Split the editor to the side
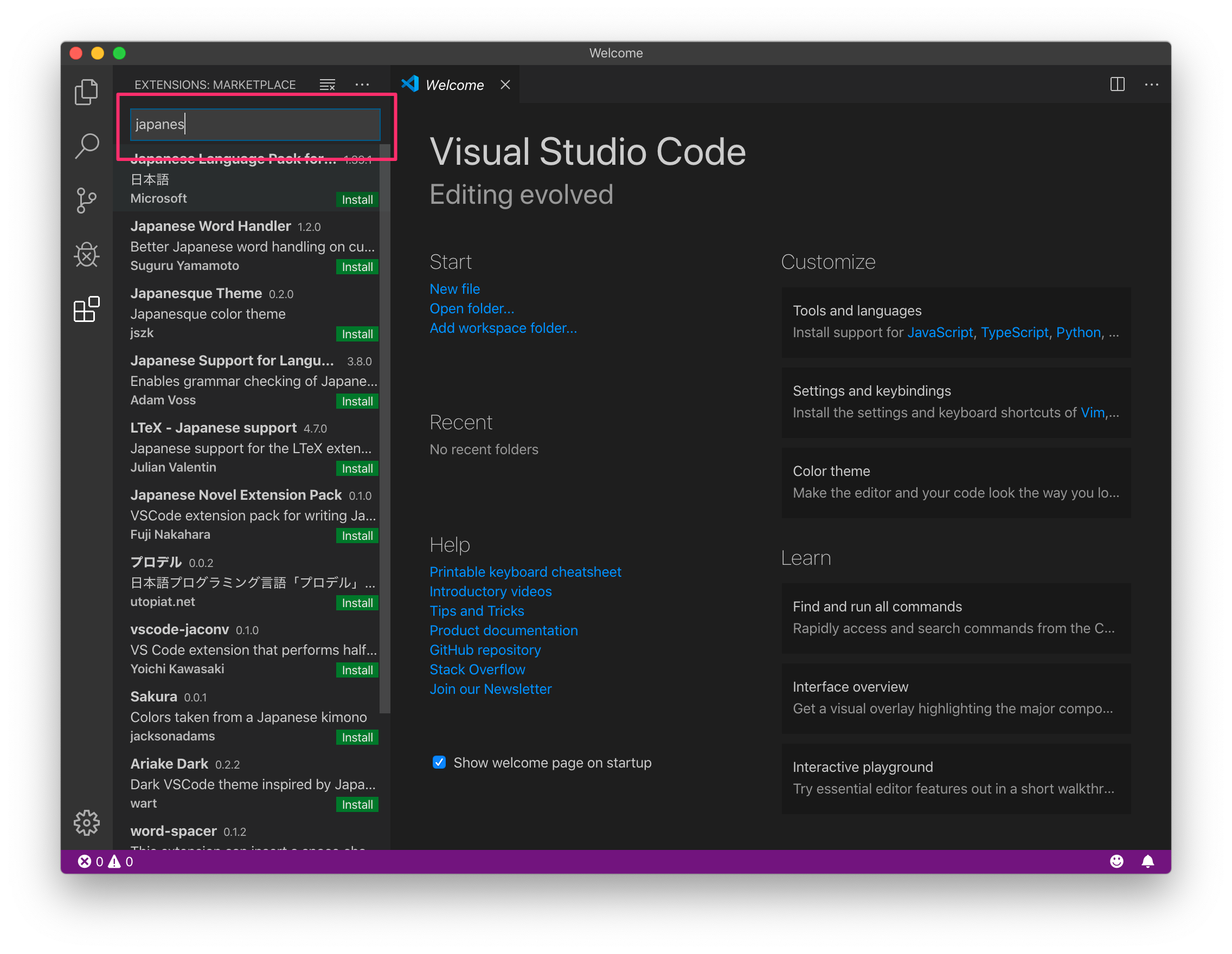The height and width of the screenshot is (954, 1232). click(1117, 85)
